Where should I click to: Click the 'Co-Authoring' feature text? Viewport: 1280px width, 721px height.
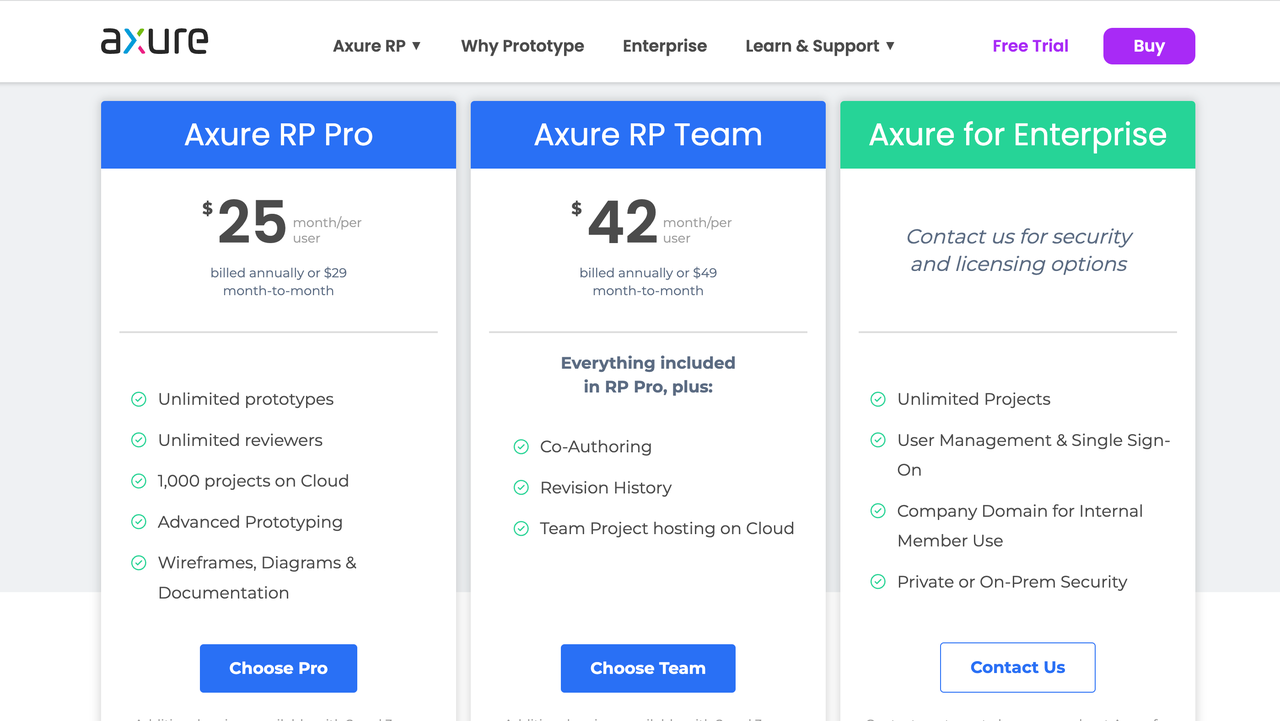pyautogui.click(x=596, y=447)
